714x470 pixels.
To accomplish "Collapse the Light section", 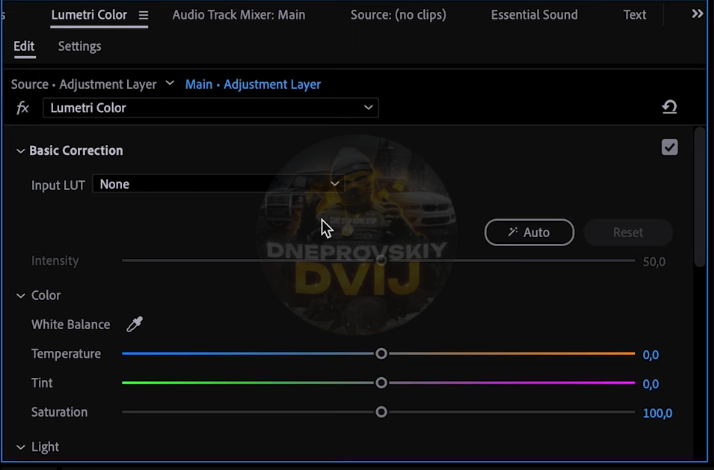I will click(x=20, y=447).
